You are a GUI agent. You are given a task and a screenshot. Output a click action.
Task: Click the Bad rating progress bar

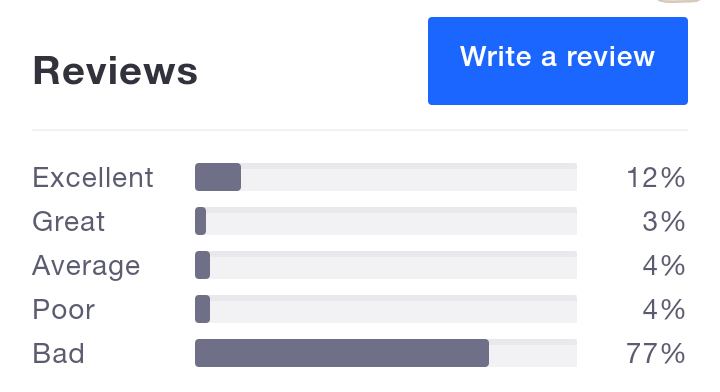386,353
